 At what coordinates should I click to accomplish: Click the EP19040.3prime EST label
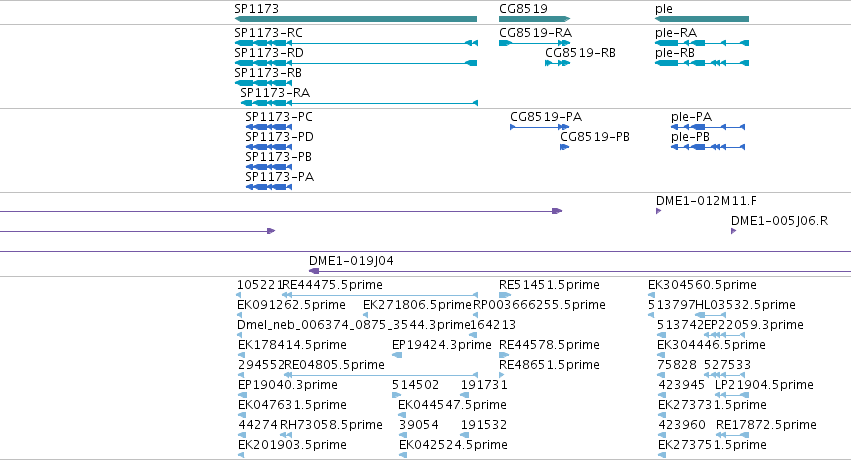pos(288,385)
